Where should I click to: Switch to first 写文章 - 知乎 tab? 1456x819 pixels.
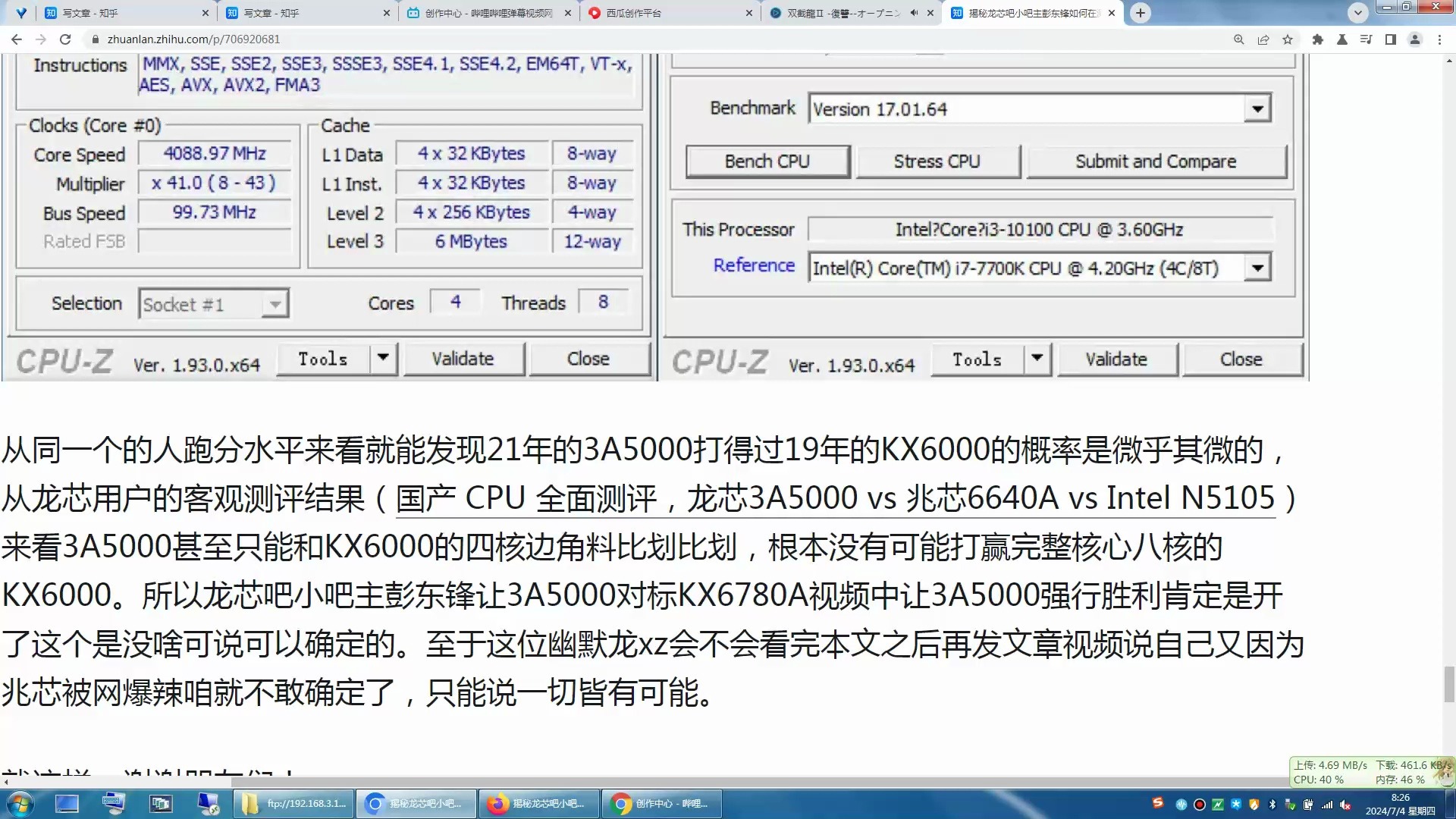[x=125, y=13]
